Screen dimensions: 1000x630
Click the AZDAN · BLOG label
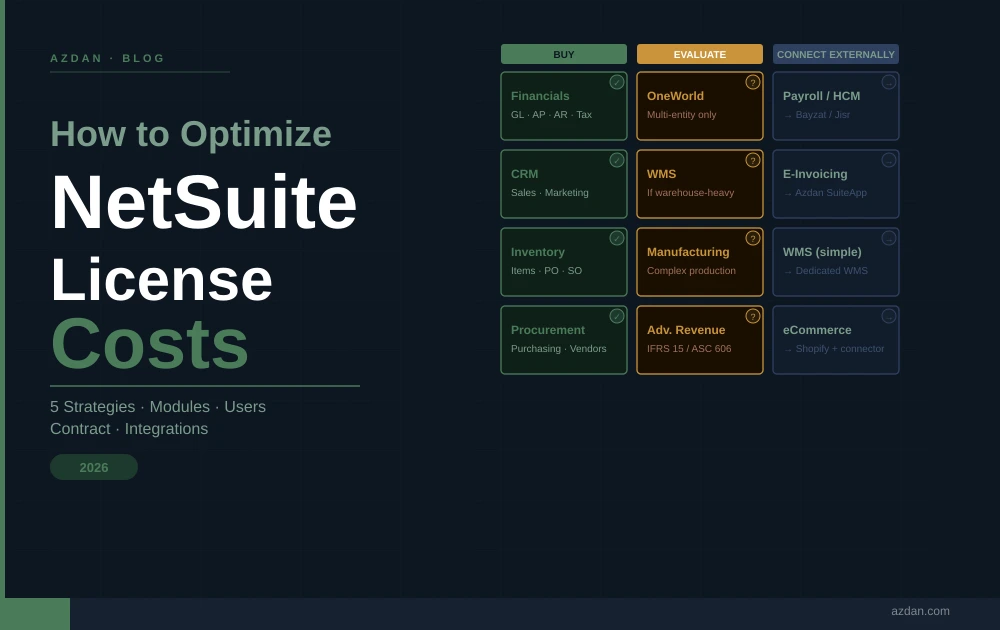(107, 58)
